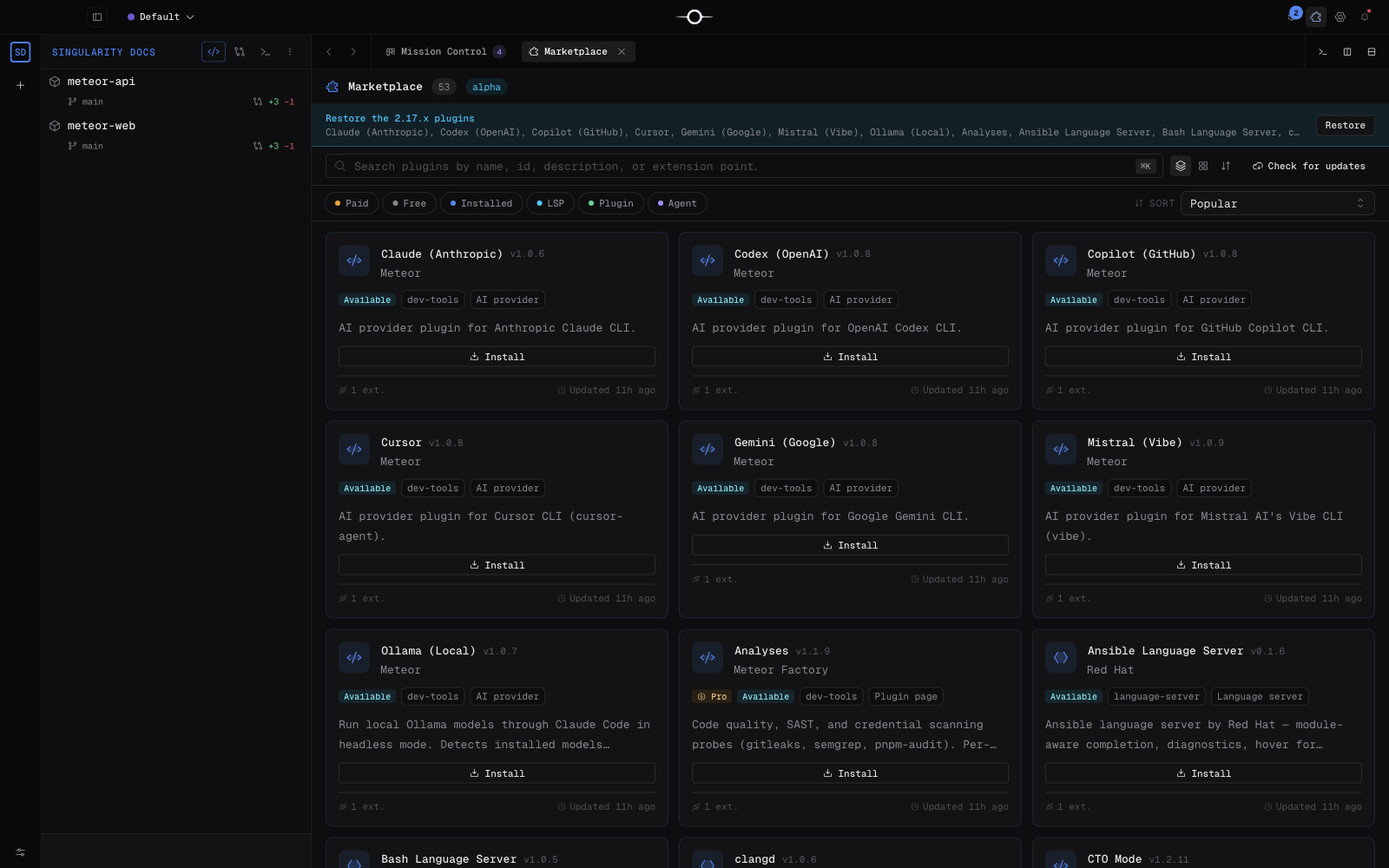
Task: Click the Plugin page tag on Analyses
Action: (x=905, y=696)
